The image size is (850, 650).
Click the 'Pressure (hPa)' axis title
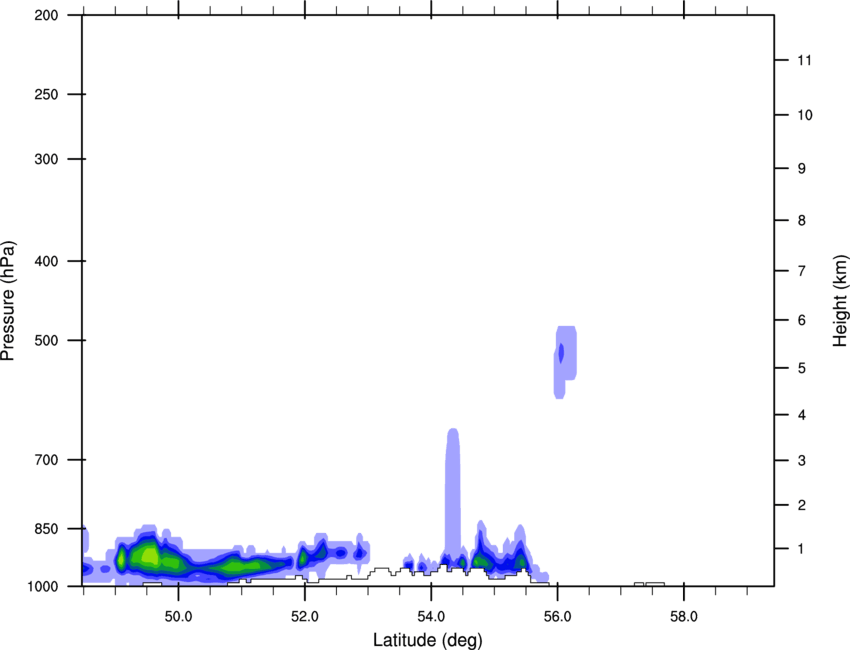click(8, 301)
